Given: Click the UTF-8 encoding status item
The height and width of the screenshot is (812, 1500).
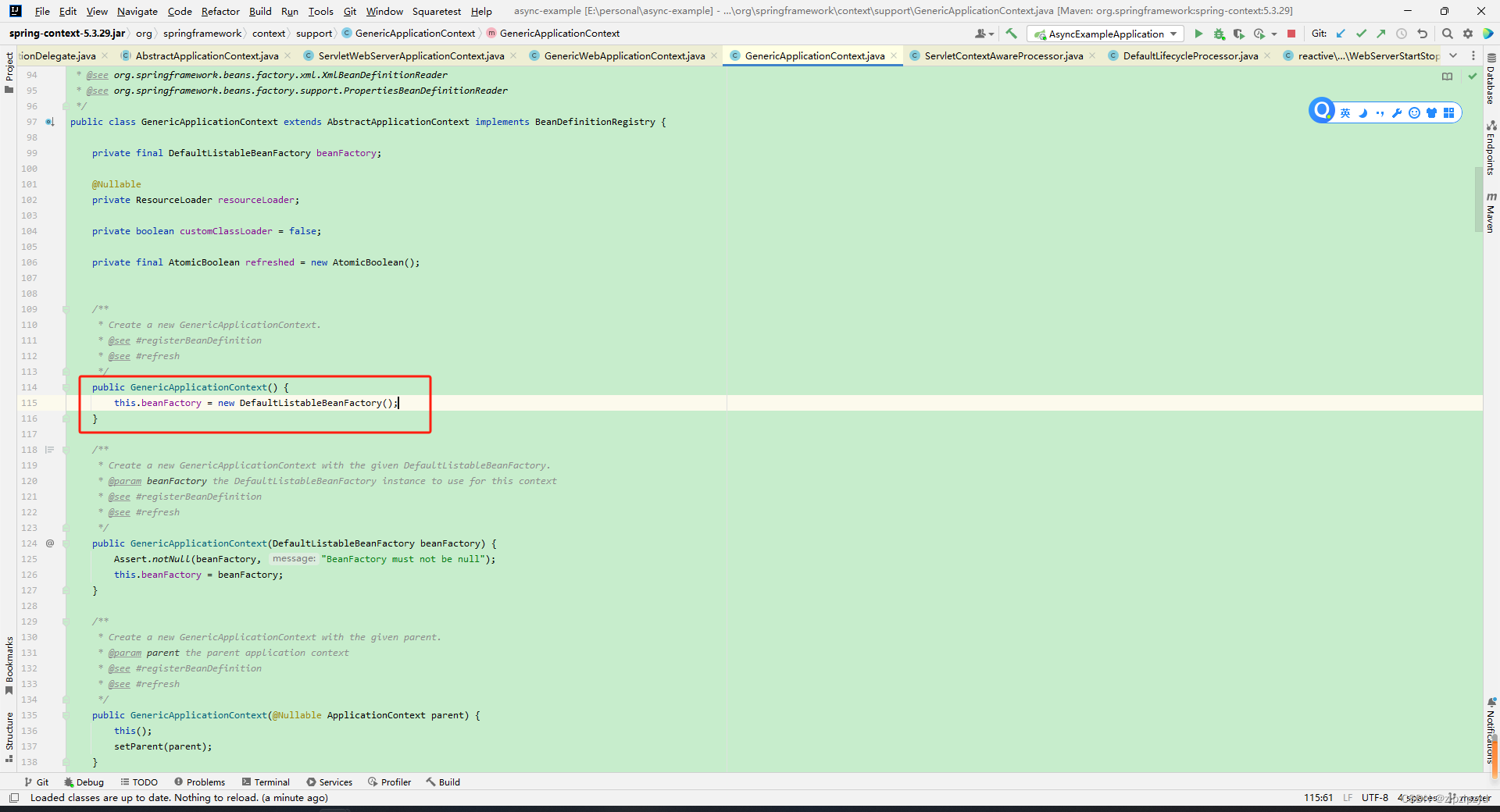Looking at the screenshot, I should [1374, 798].
